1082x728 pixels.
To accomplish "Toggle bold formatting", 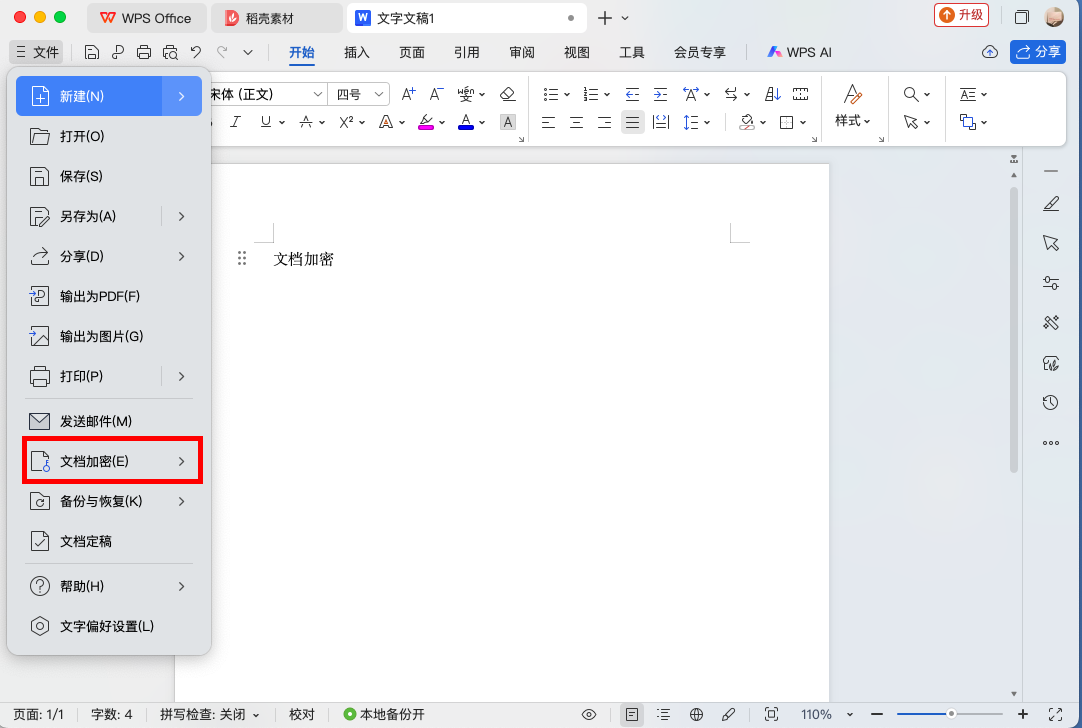I will [x=207, y=121].
